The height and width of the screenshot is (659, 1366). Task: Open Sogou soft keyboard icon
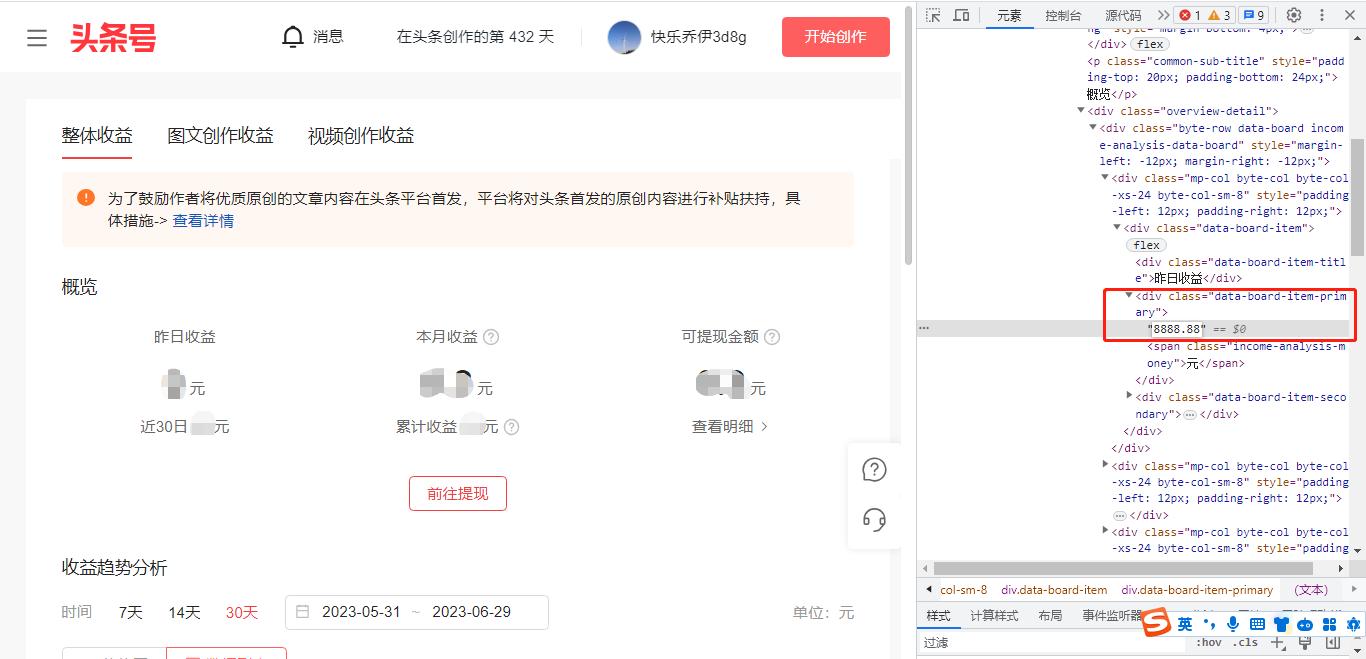pyautogui.click(x=1260, y=624)
